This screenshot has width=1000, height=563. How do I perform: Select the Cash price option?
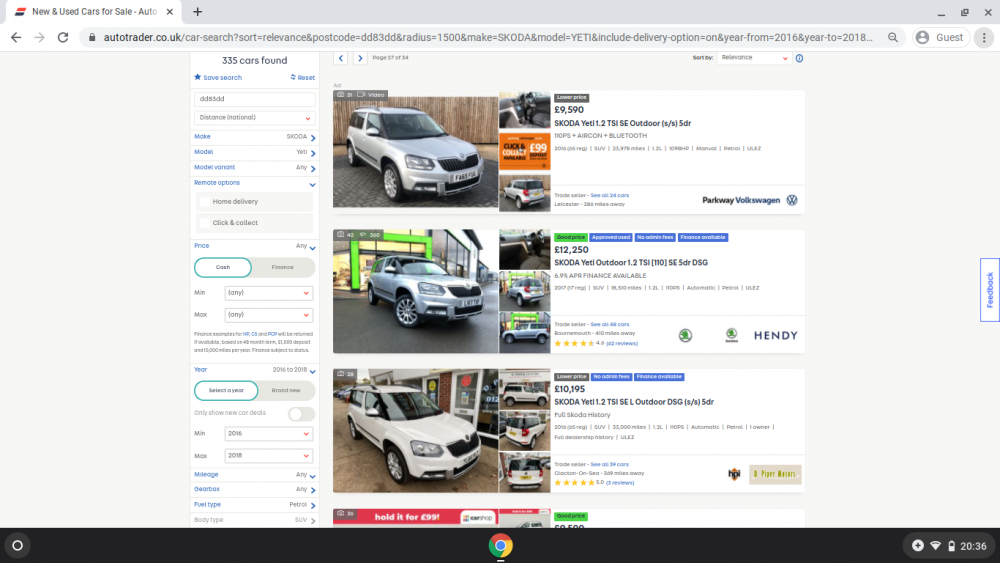pyautogui.click(x=223, y=267)
